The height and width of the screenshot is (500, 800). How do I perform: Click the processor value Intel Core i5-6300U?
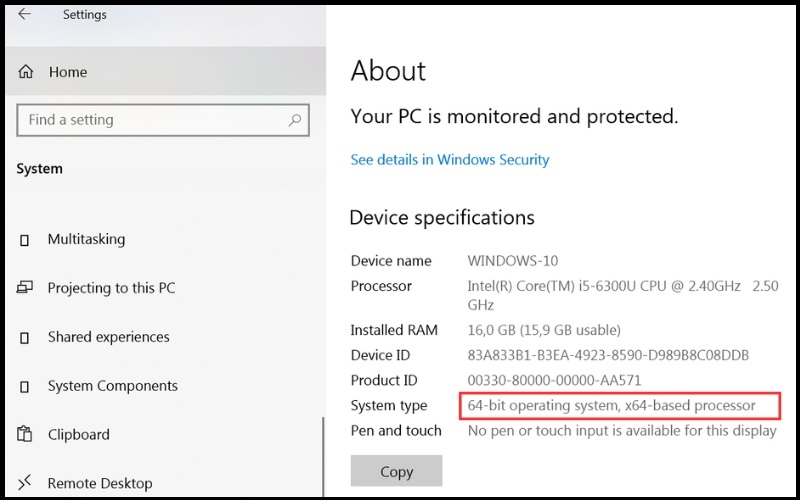(x=623, y=295)
